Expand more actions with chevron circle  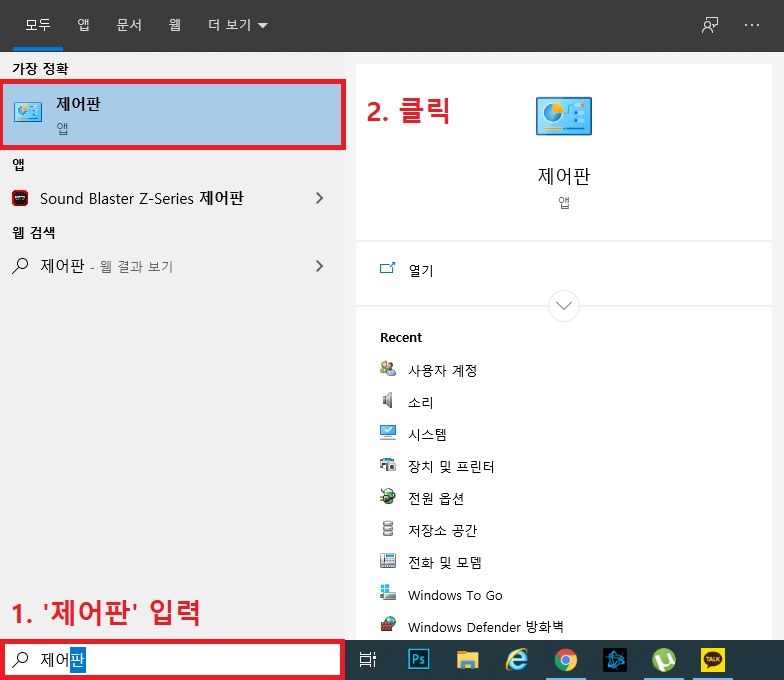(564, 306)
